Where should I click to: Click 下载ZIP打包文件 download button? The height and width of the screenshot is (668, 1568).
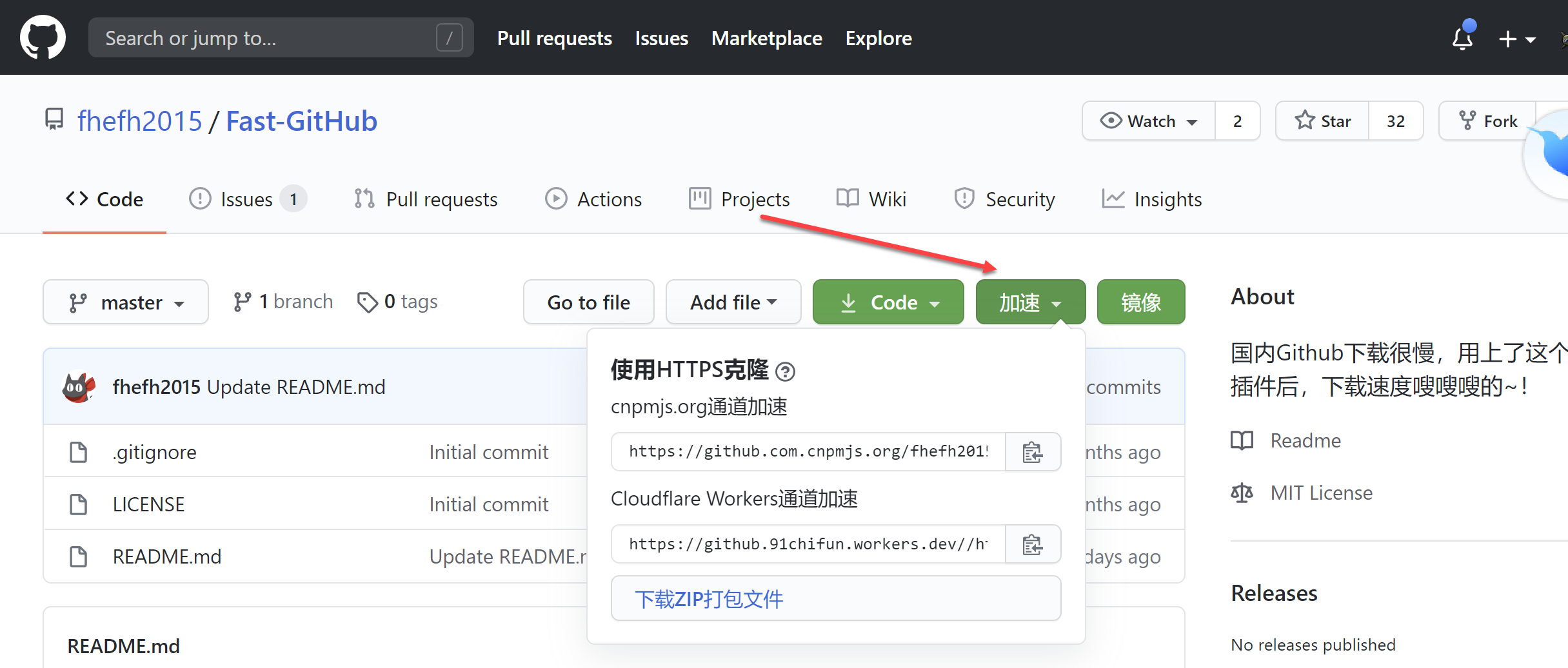coord(836,598)
